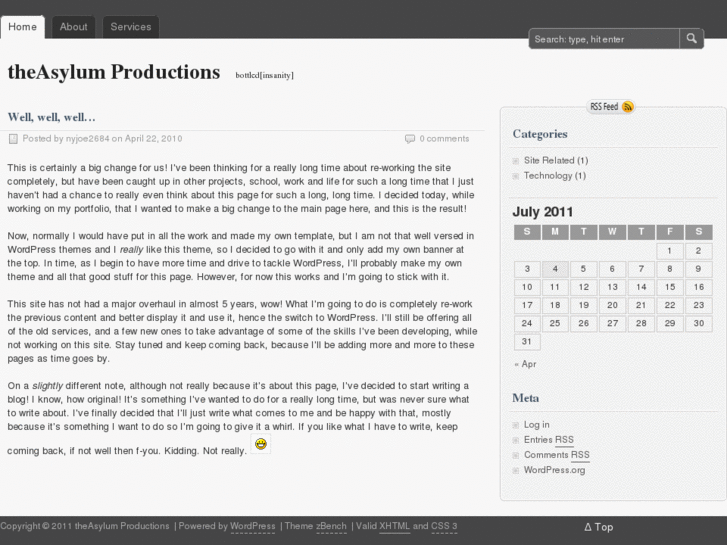Screen dimensions: 727x545
Task: Open the Home tab
Action: (22, 27)
